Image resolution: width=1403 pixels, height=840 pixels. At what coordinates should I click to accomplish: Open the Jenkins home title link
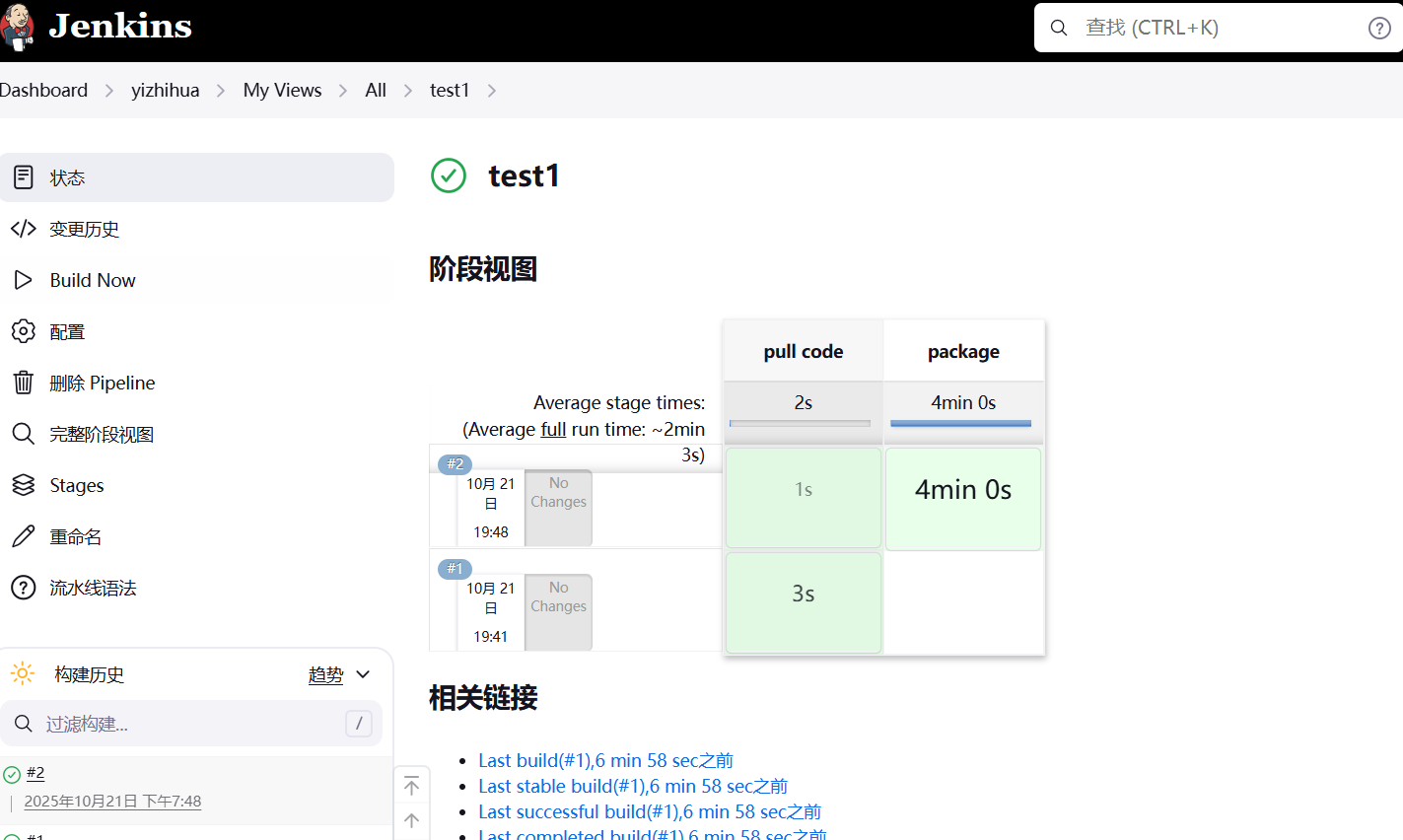pos(120,26)
